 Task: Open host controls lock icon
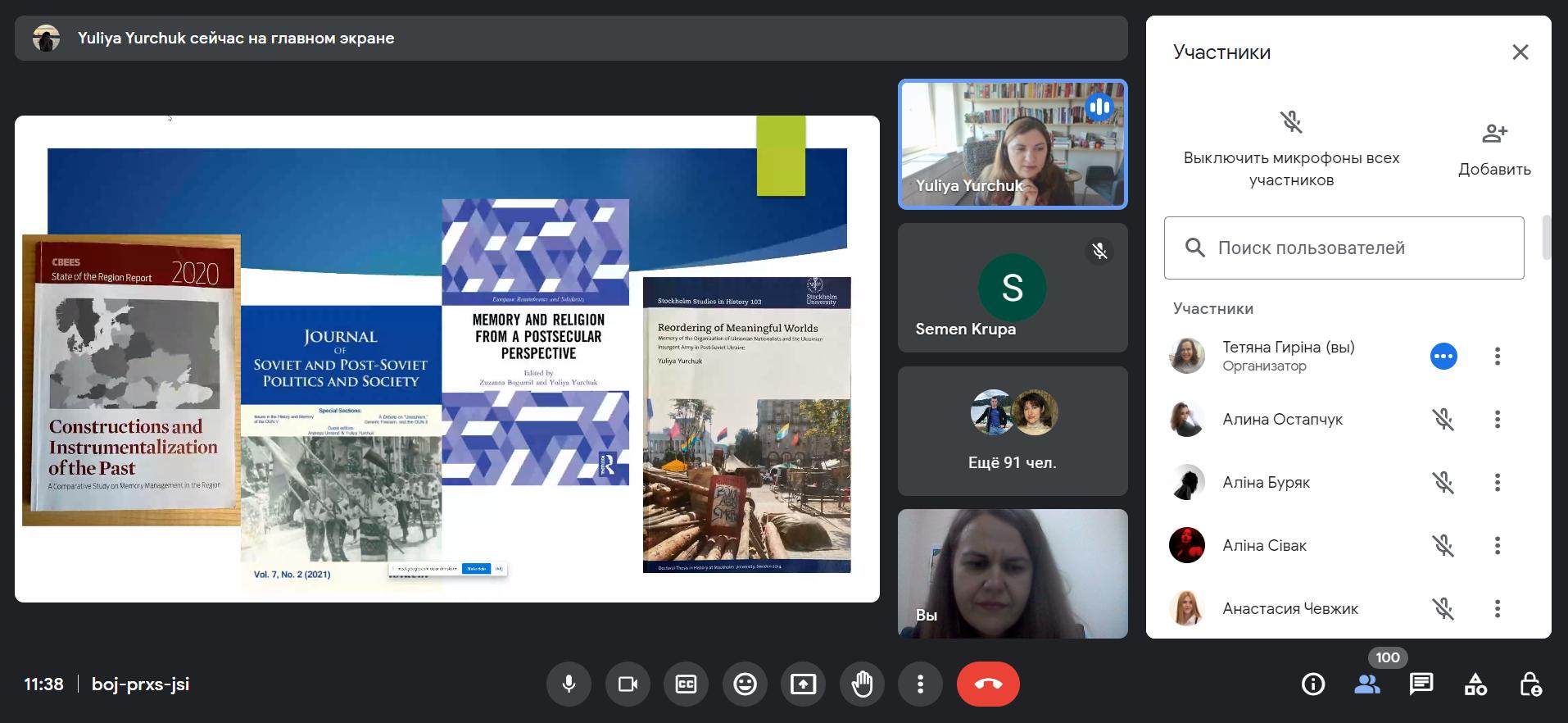[1529, 684]
